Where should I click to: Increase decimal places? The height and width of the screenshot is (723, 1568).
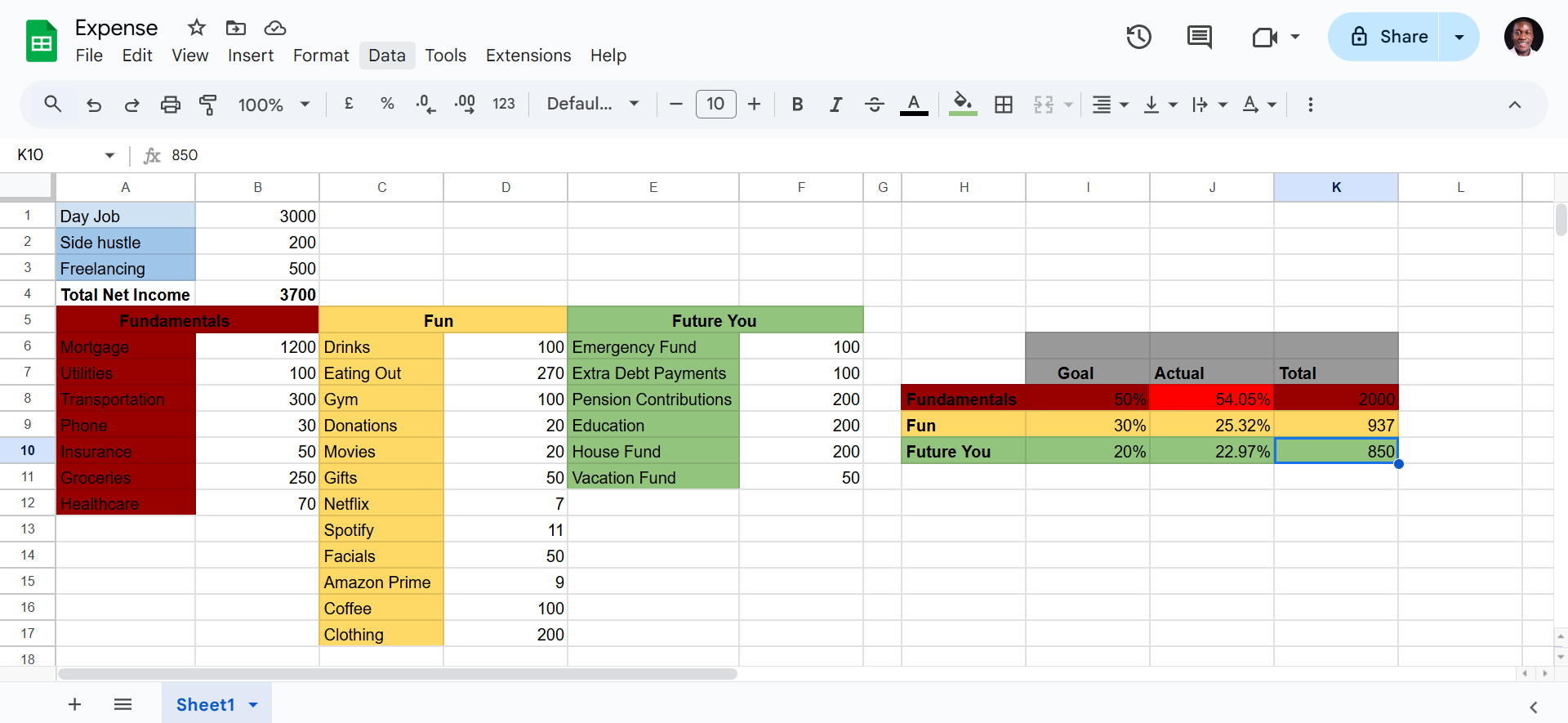tap(465, 104)
